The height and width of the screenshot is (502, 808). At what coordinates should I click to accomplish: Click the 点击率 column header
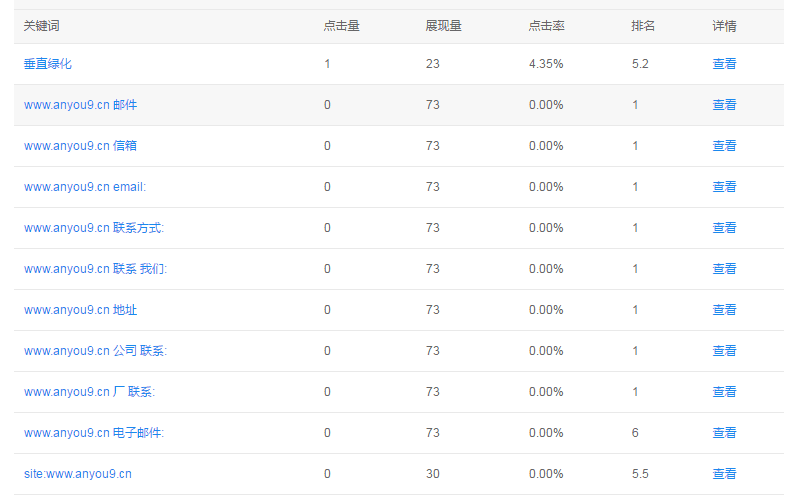pyautogui.click(x=546, y=26)
